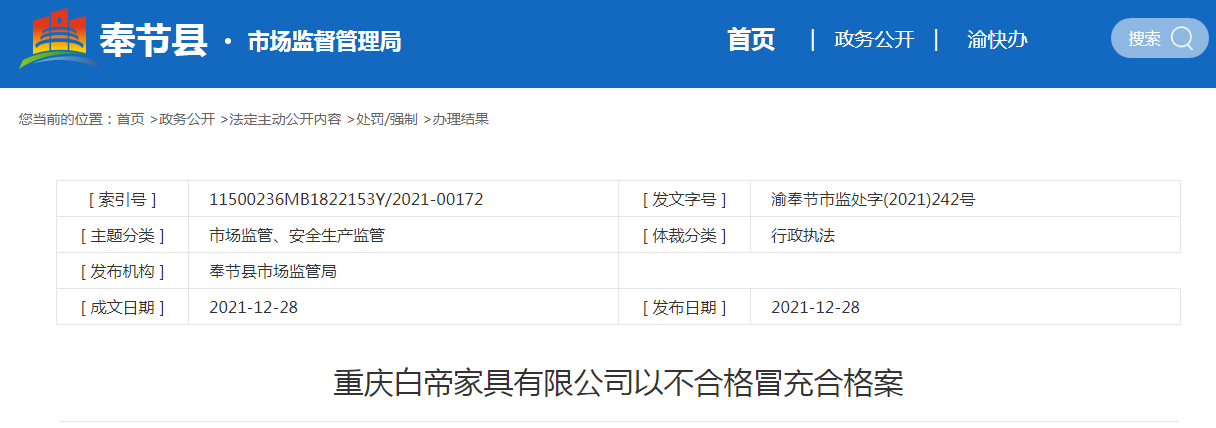Screen dimensions: 1216x428
Task: Click the [ 发布日期 ] label cell
Action: tap(684, 307)
